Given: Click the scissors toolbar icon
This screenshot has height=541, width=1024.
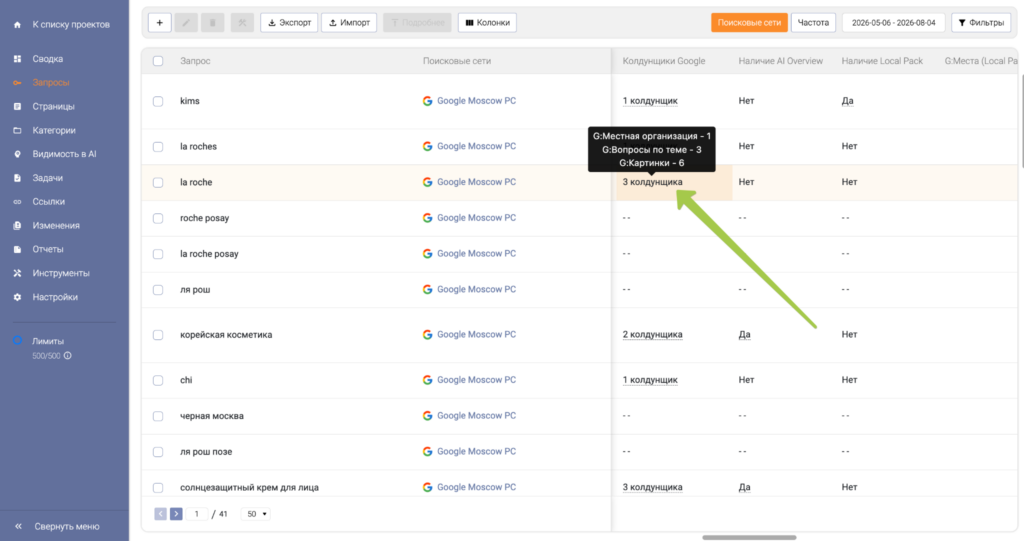Looking at the screenshot, I should [x=242, y=23].
